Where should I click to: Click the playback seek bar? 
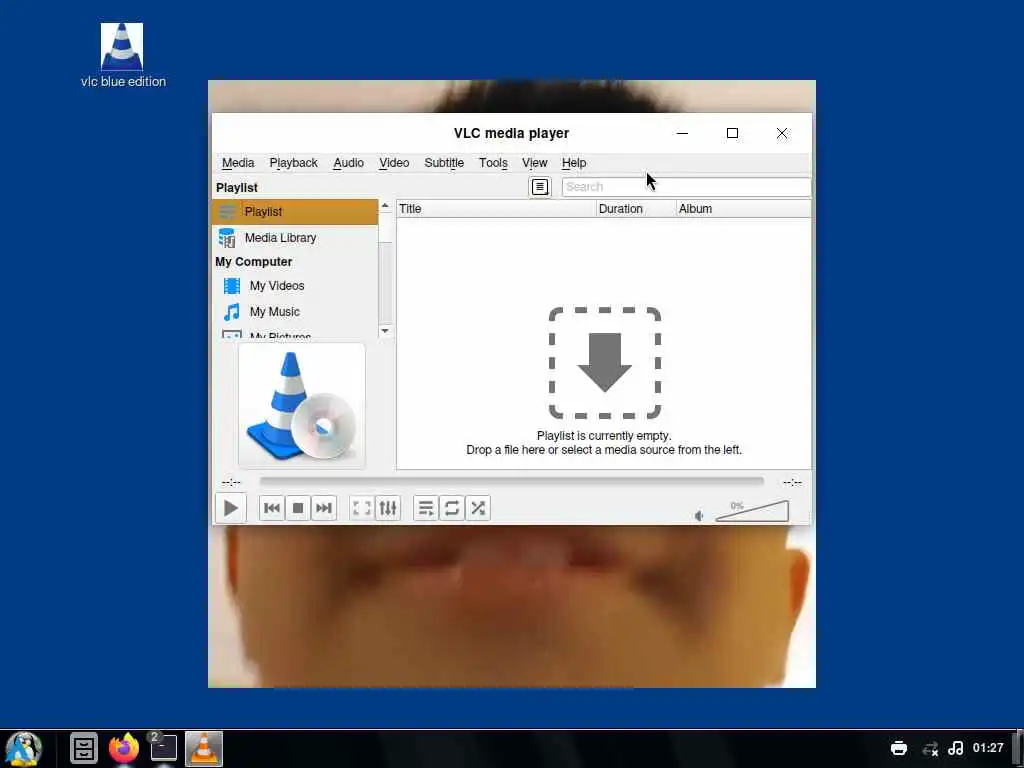click(x=511, y=482)
